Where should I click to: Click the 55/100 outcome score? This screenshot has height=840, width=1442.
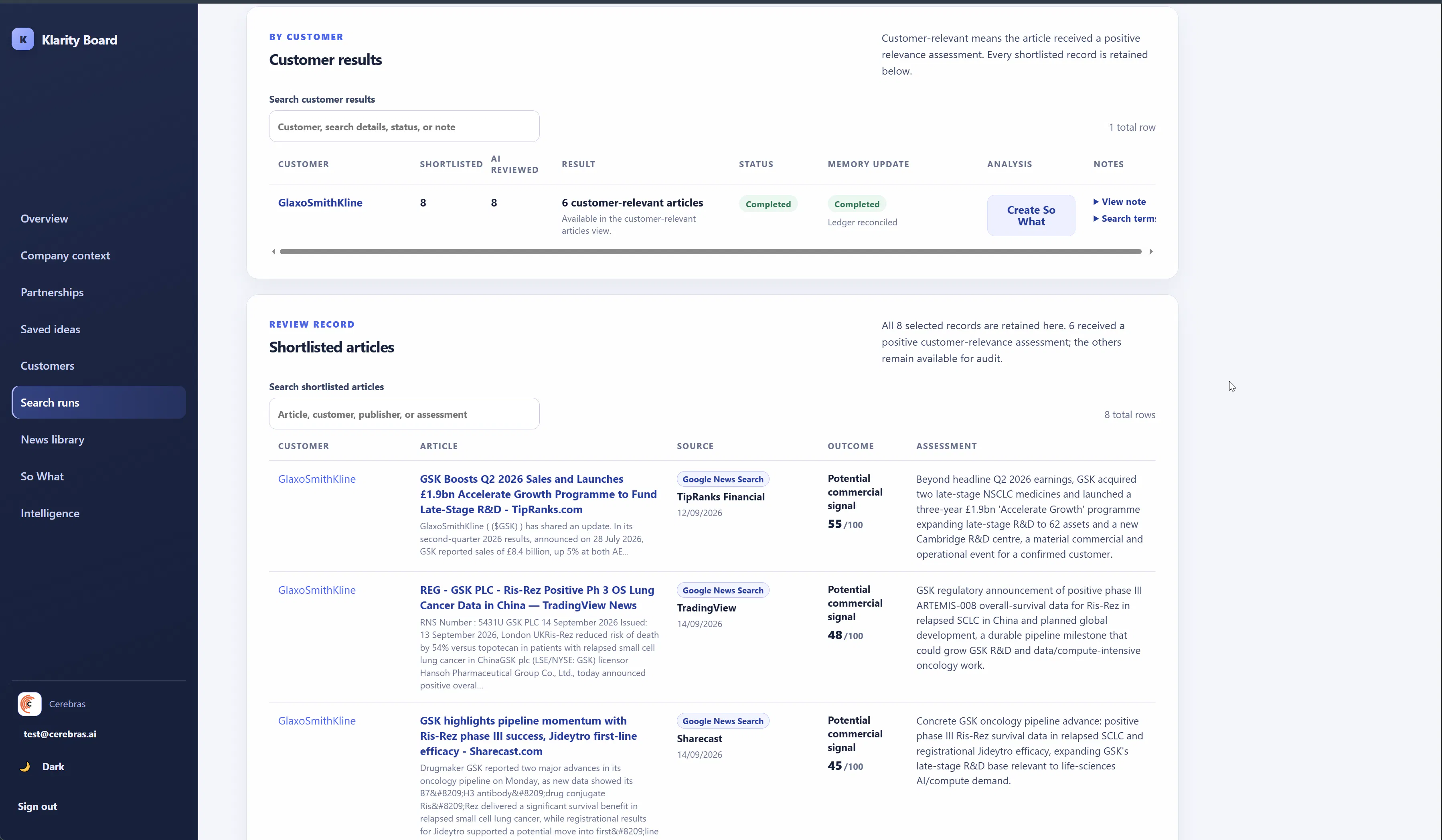pos(845,524)
